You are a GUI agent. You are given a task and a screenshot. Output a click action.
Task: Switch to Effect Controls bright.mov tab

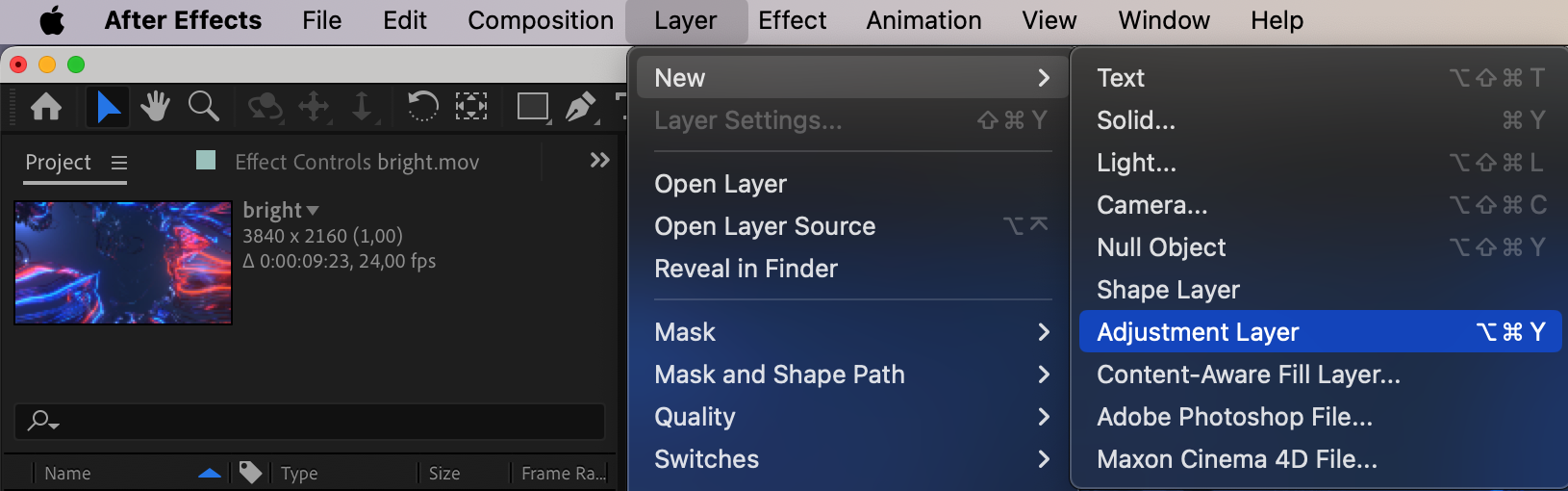356,163
